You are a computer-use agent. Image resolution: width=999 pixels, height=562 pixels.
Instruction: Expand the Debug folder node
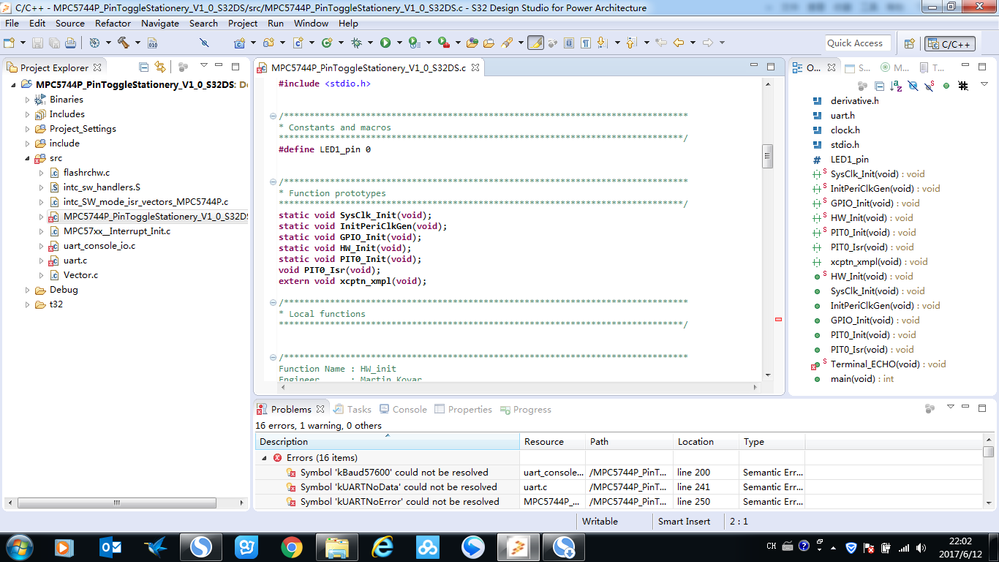[27, 290]
